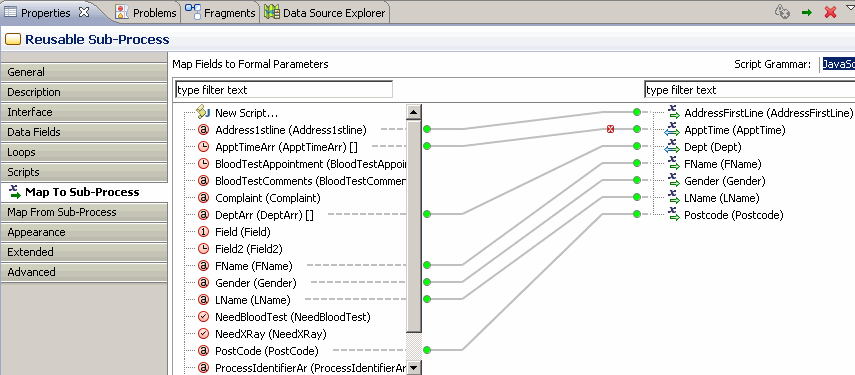Click the green arrow icon in top toolbar
The image size is (855, 375).
click(807, 13)
